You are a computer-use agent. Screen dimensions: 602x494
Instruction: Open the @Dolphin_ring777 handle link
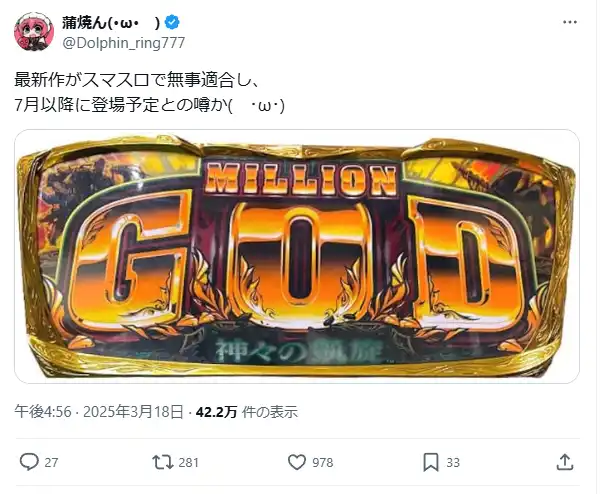click(x=124, y=43)
